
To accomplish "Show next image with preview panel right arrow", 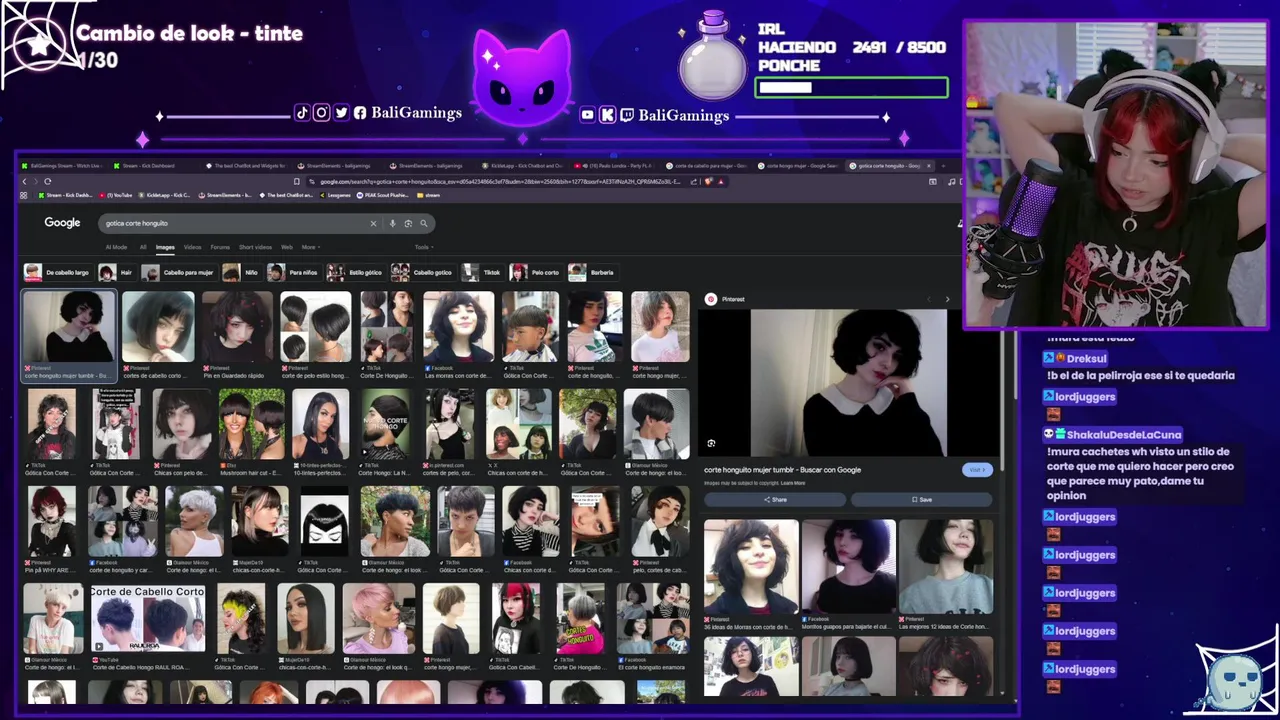I will pyautogui.click(x=947, y=299).
